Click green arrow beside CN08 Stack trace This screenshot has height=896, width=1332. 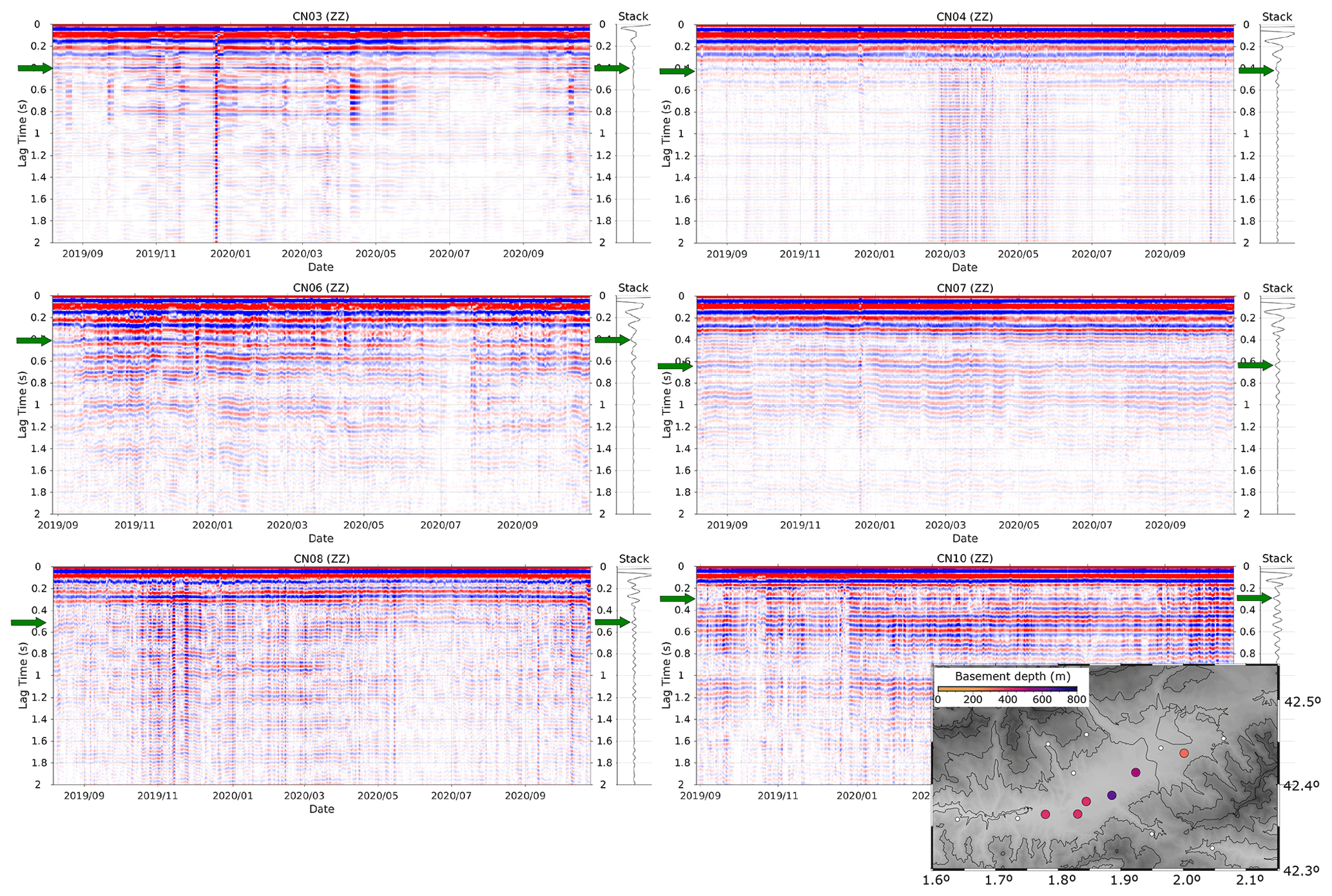(612, 622)
